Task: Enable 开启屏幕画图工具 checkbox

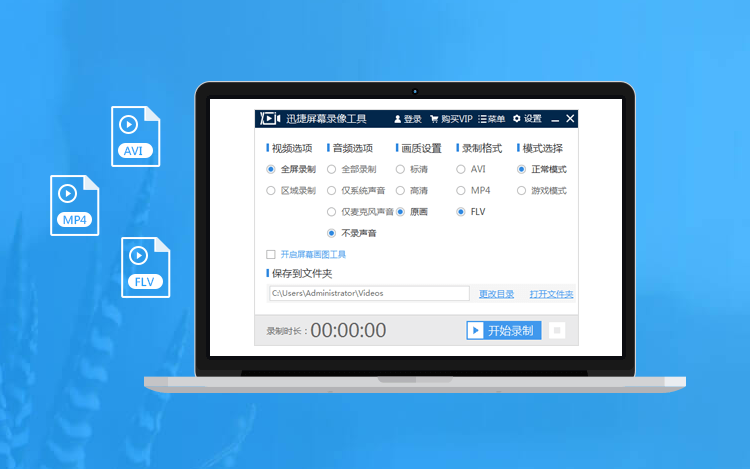Action: 271,254
